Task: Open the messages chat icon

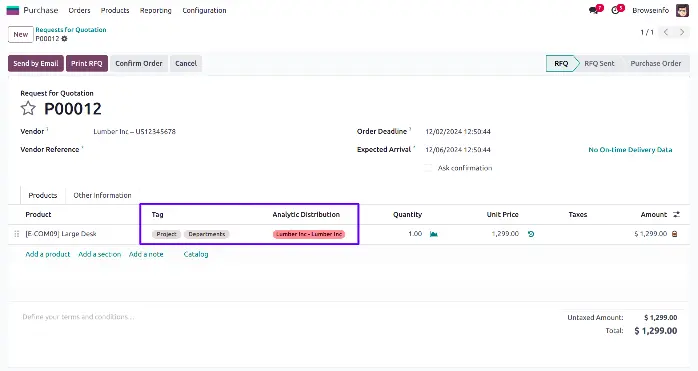Action: click(593, 10)
